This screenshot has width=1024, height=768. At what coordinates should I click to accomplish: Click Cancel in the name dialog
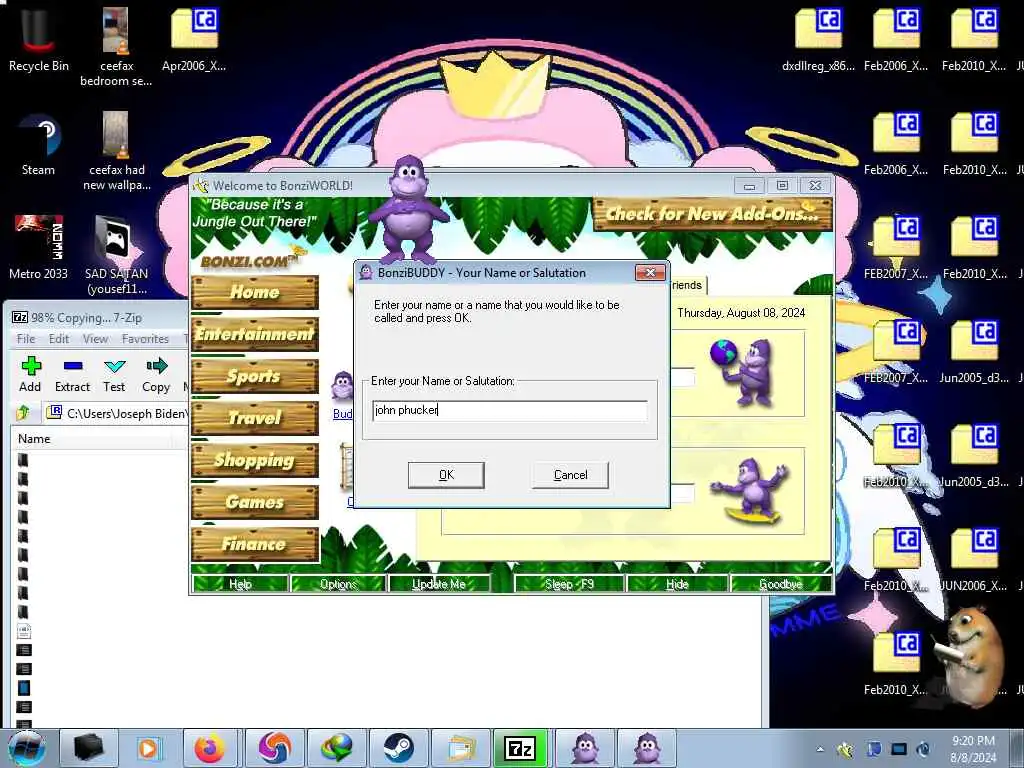[x=570, y=475]
